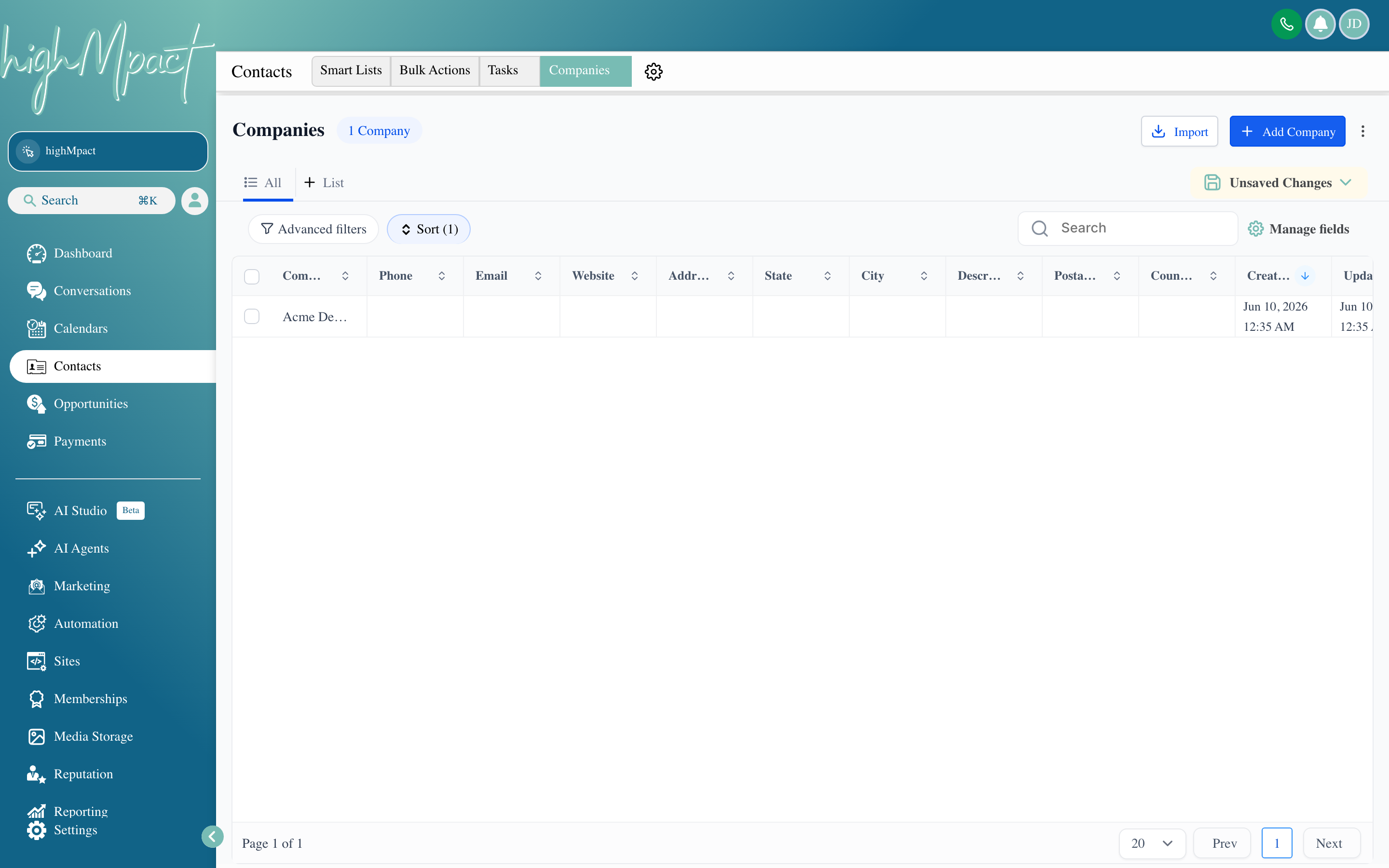Screen dimensions: 1389x868
Task: Open the three-dot more options menu
Action: tap(1362, 132)
